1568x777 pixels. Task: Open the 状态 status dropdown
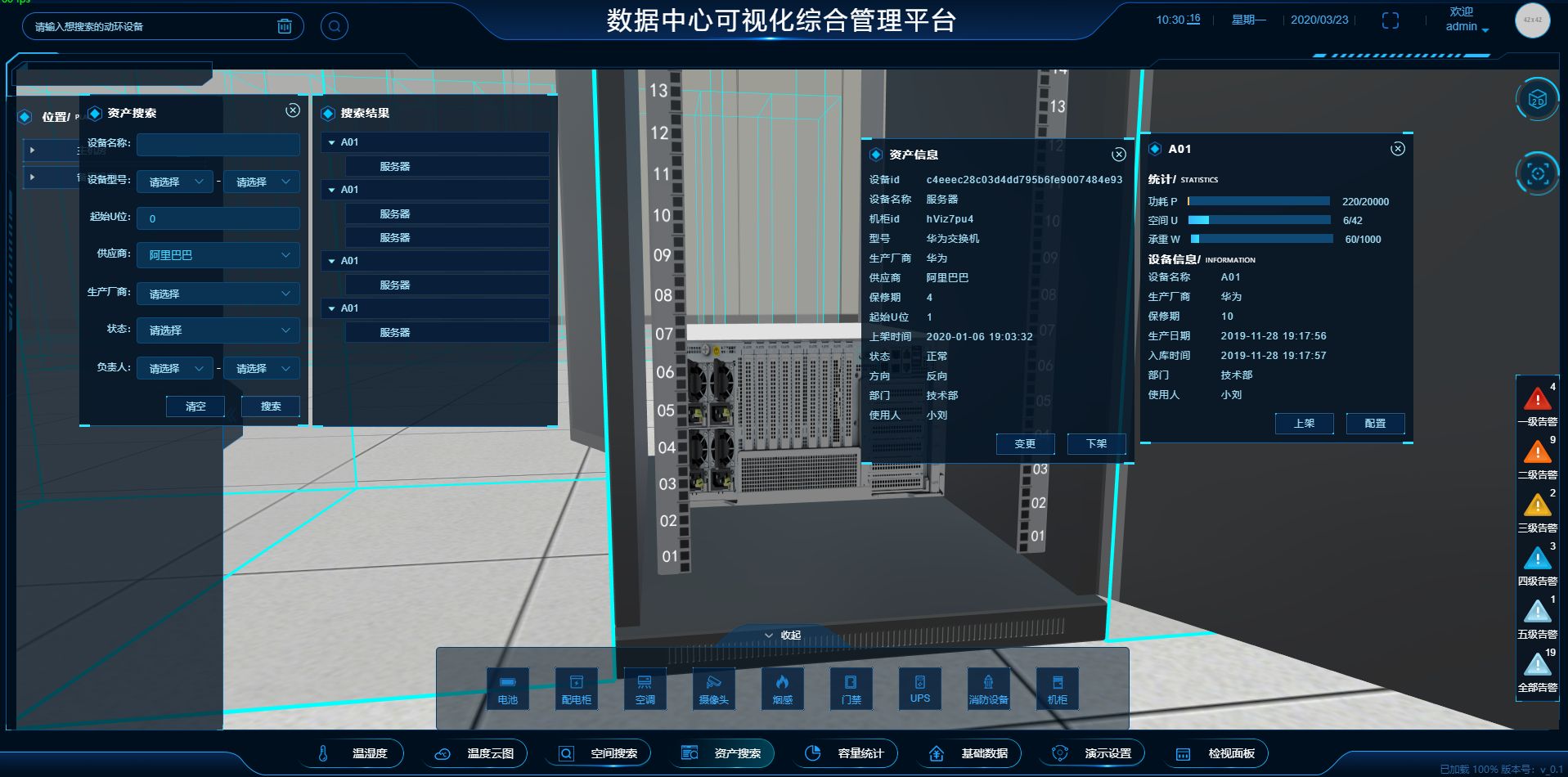point(218,330)
